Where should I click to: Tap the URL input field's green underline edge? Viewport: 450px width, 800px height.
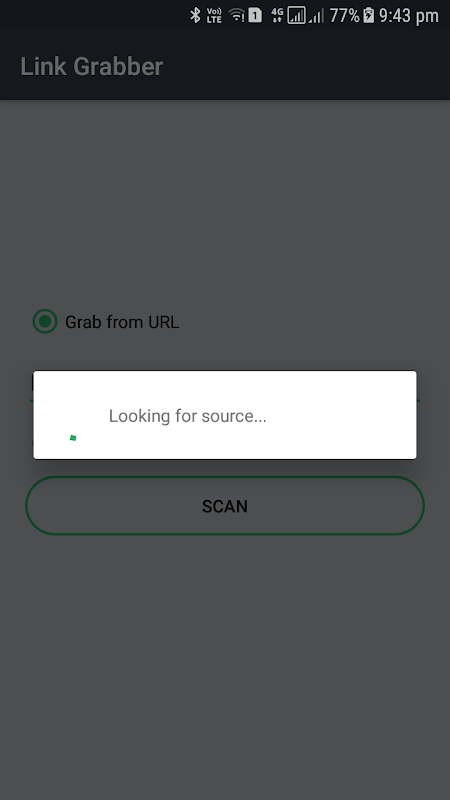point(418,401)
